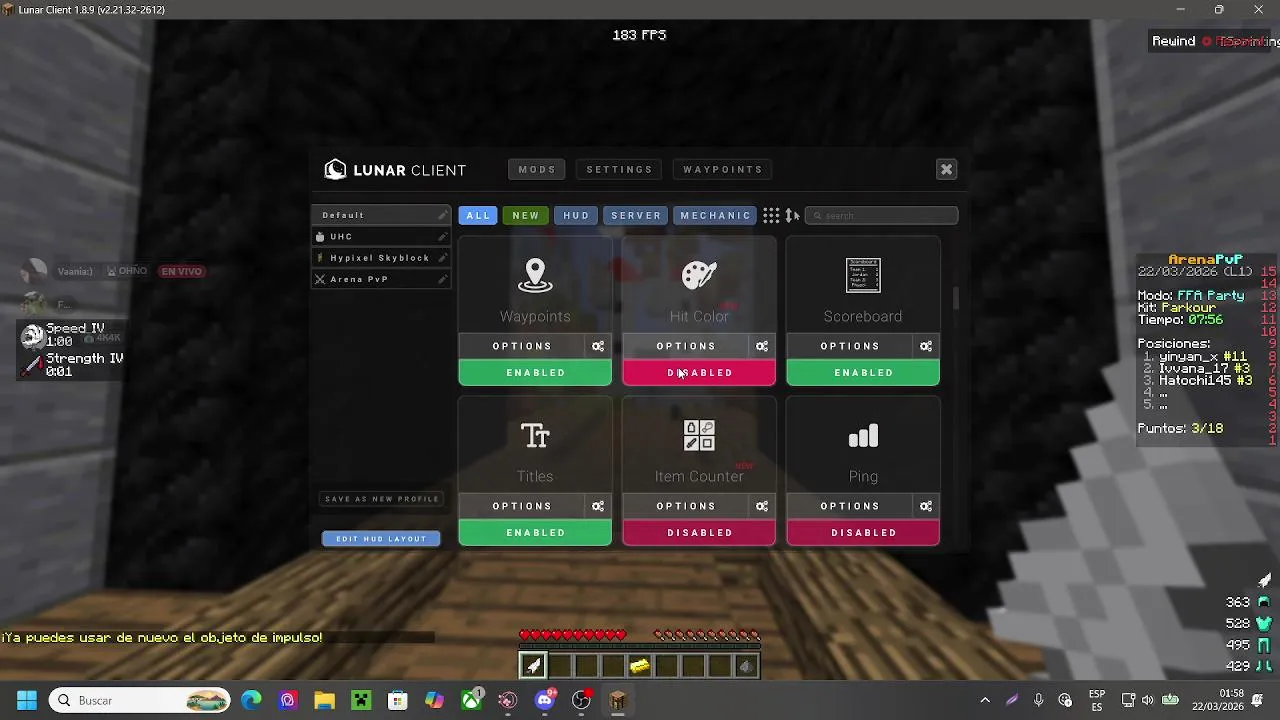Select the Arena PvP profile
Screen dimensions: 1280x720
(381, 280)
